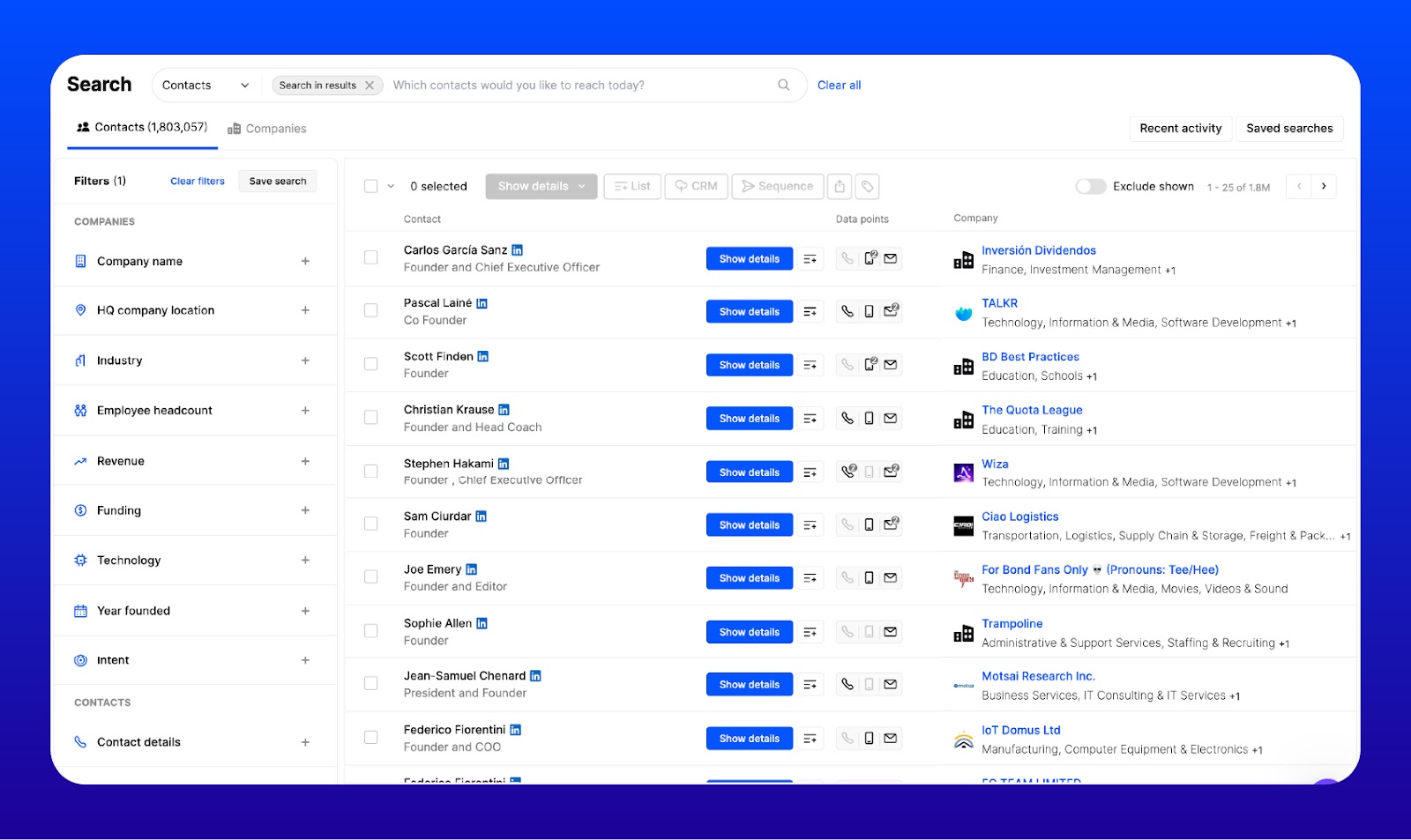Expand the Intent filter
Viewport: 1411px width, 840px height.
click(305, 660)
